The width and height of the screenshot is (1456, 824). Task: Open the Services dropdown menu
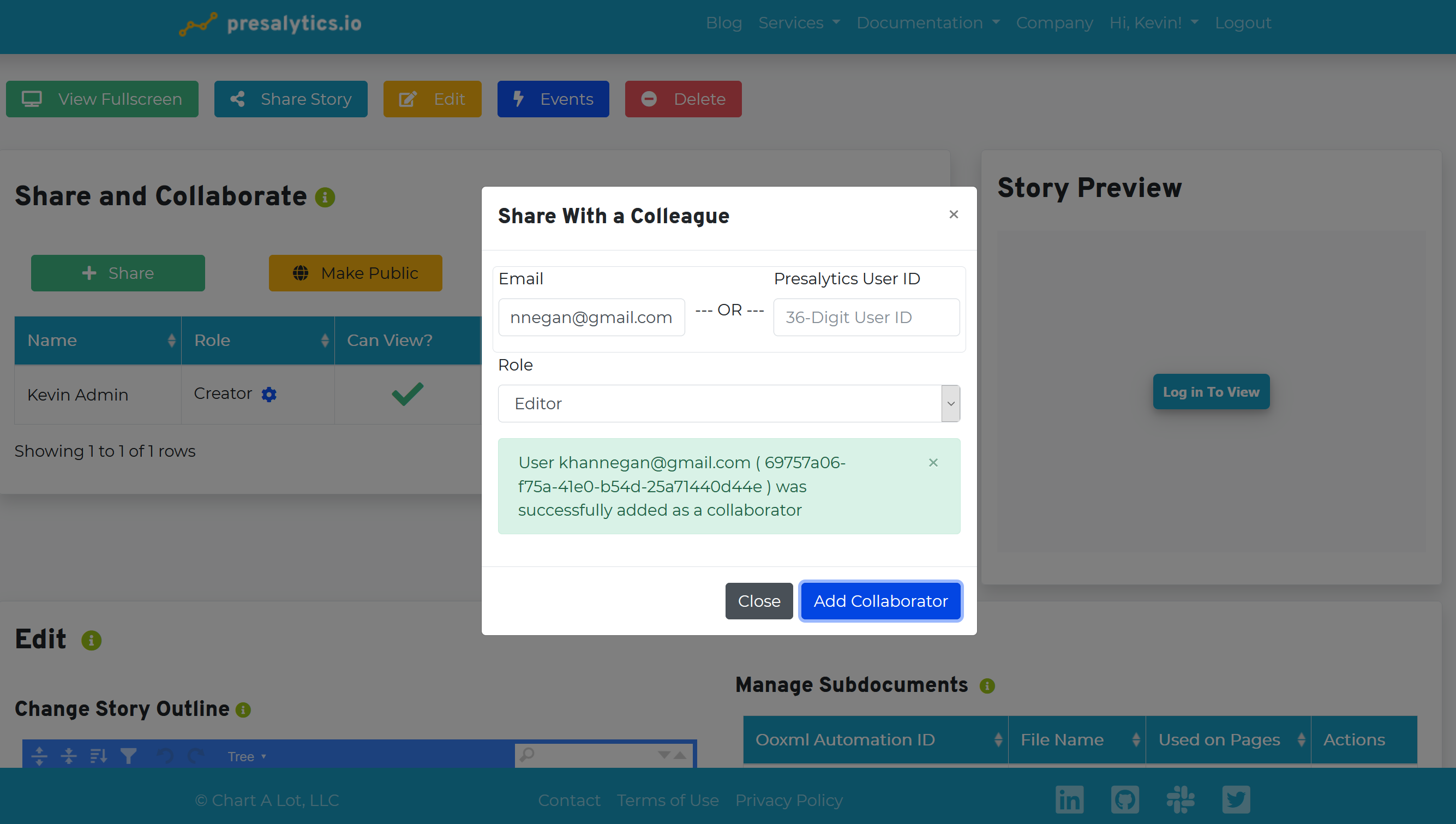799,22
